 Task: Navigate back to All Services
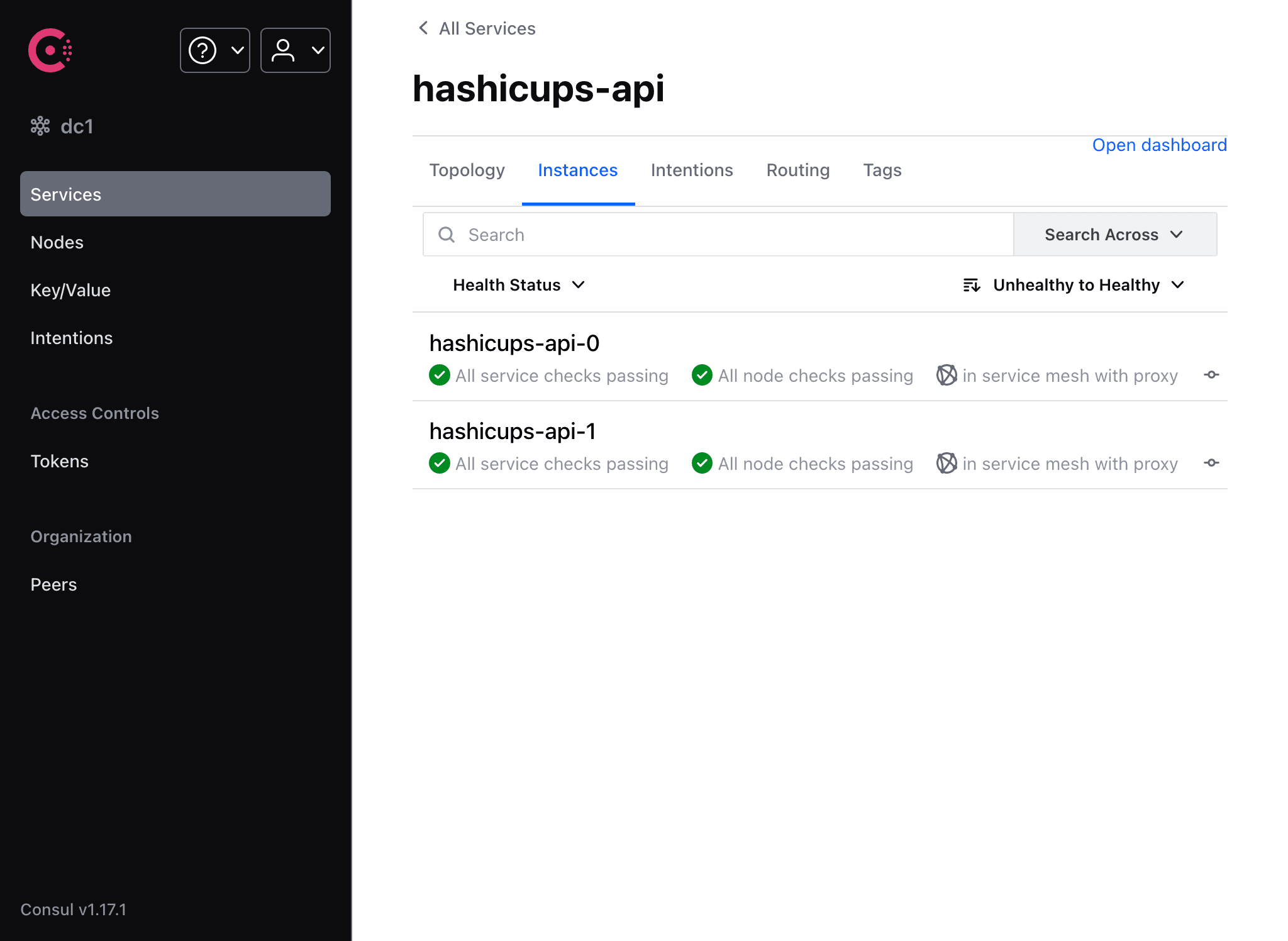tap(477, 28)
